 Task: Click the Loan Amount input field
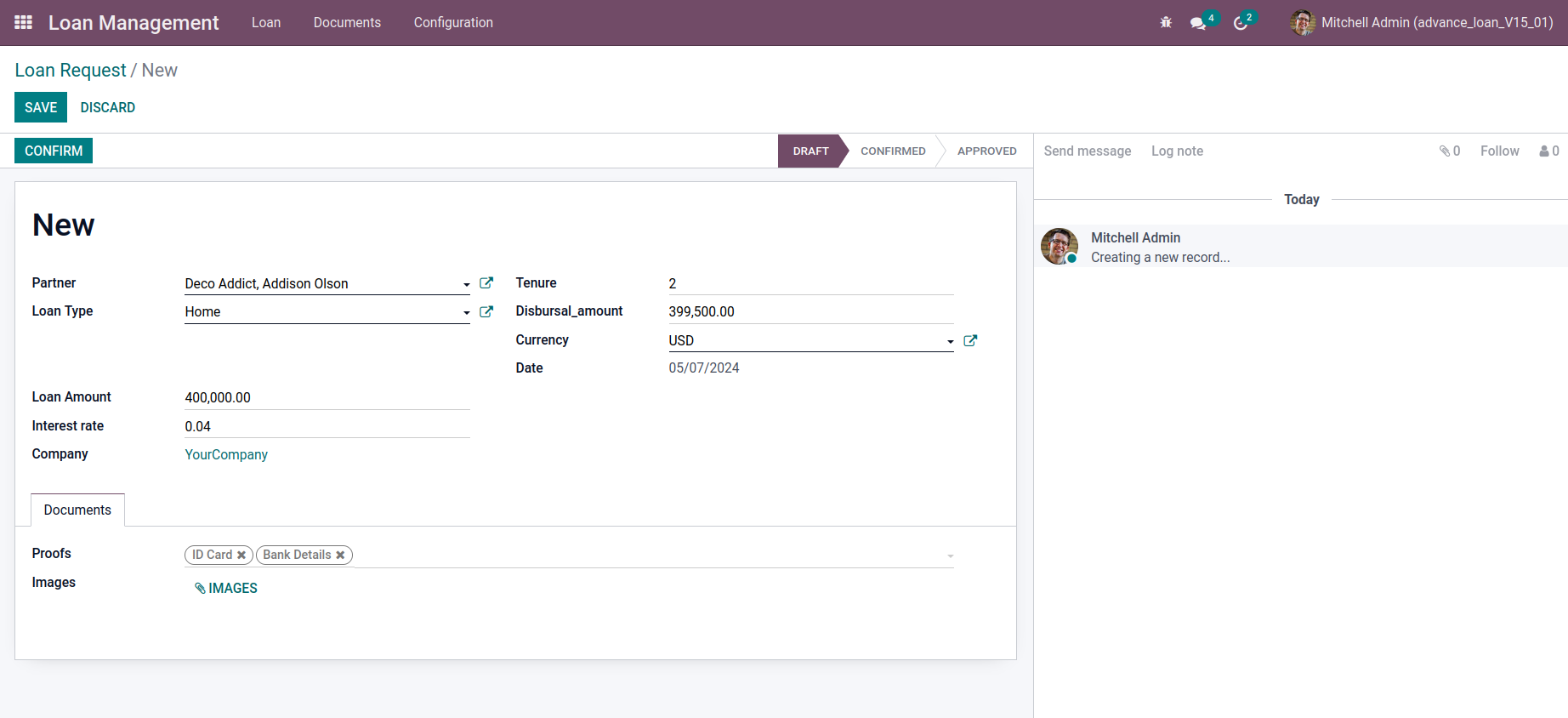click(327, 397)
